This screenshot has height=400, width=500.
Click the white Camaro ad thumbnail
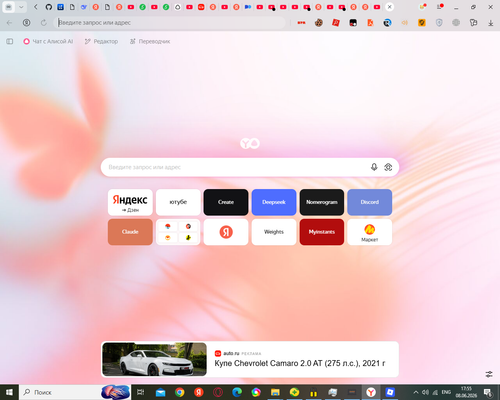(155, 359)
